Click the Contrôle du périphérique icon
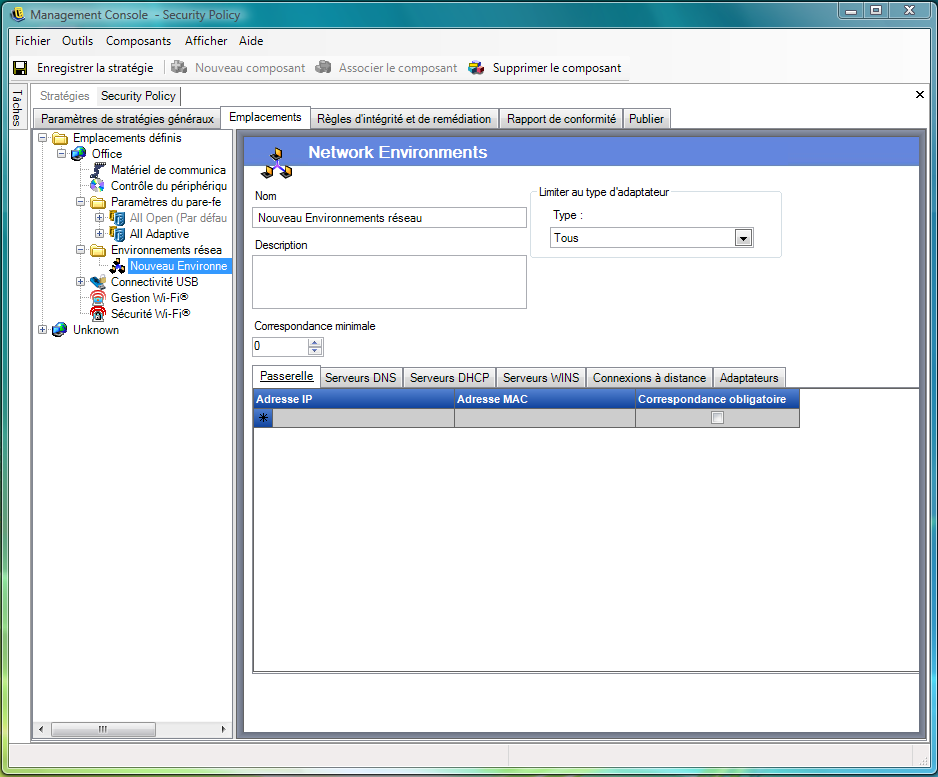Viewport: 938px width, 777px height. 98,186
